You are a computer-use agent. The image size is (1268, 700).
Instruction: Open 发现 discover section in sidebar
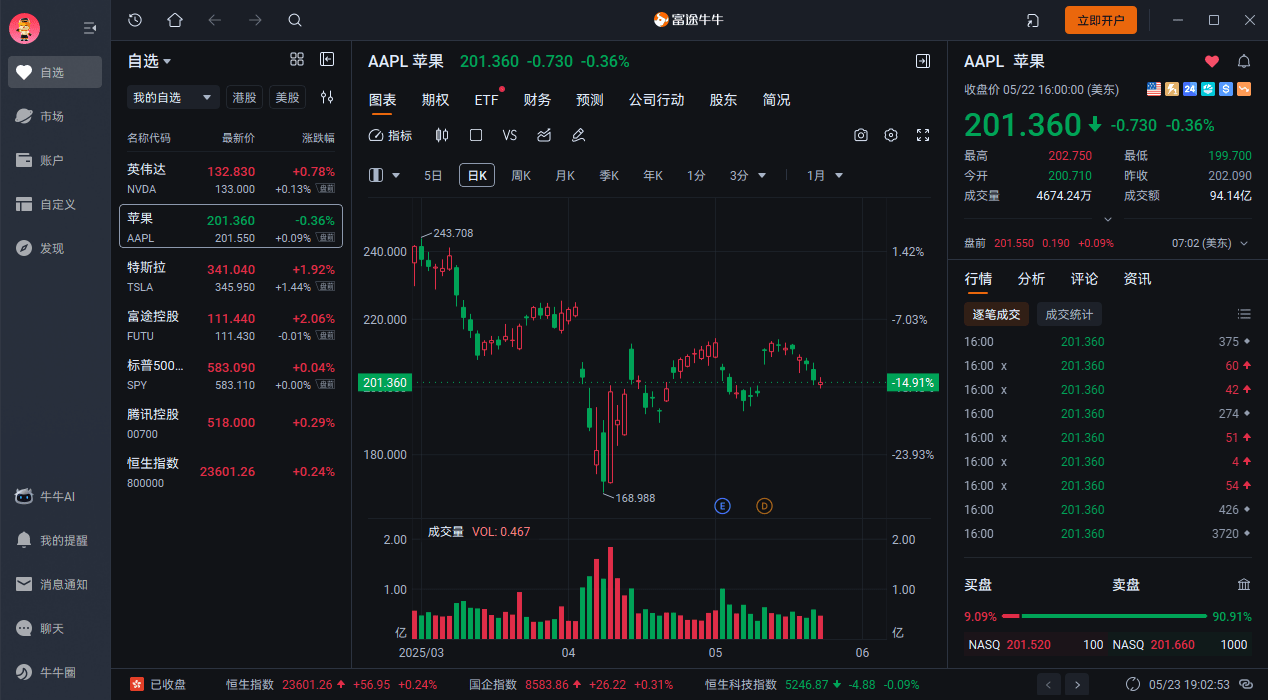click(55, 248)
